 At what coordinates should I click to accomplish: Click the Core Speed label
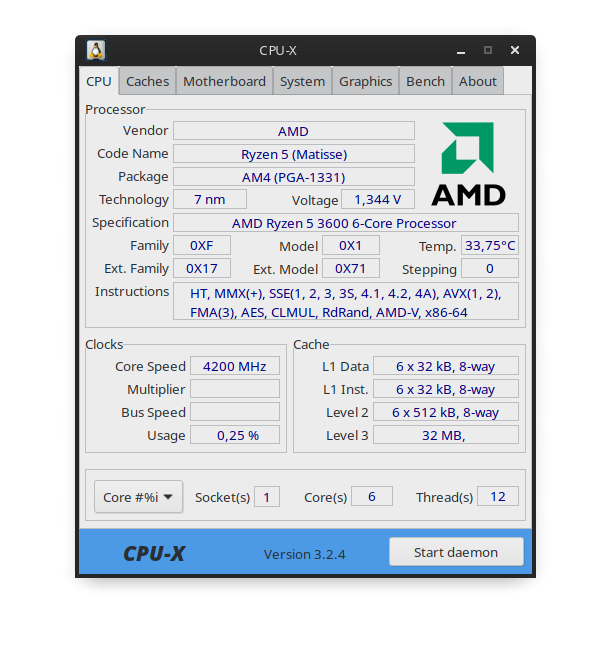tap(150, 366)
